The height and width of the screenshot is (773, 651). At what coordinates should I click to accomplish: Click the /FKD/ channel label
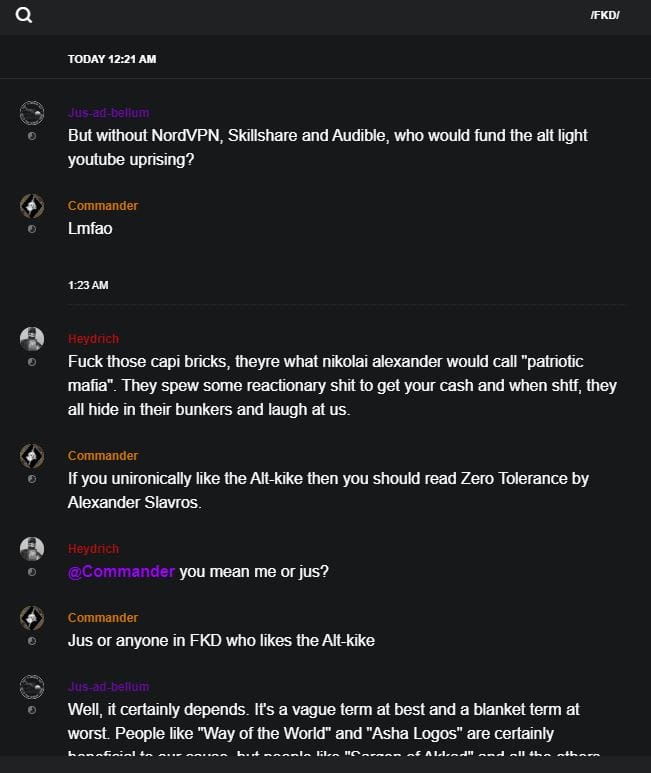coord(605,15)
